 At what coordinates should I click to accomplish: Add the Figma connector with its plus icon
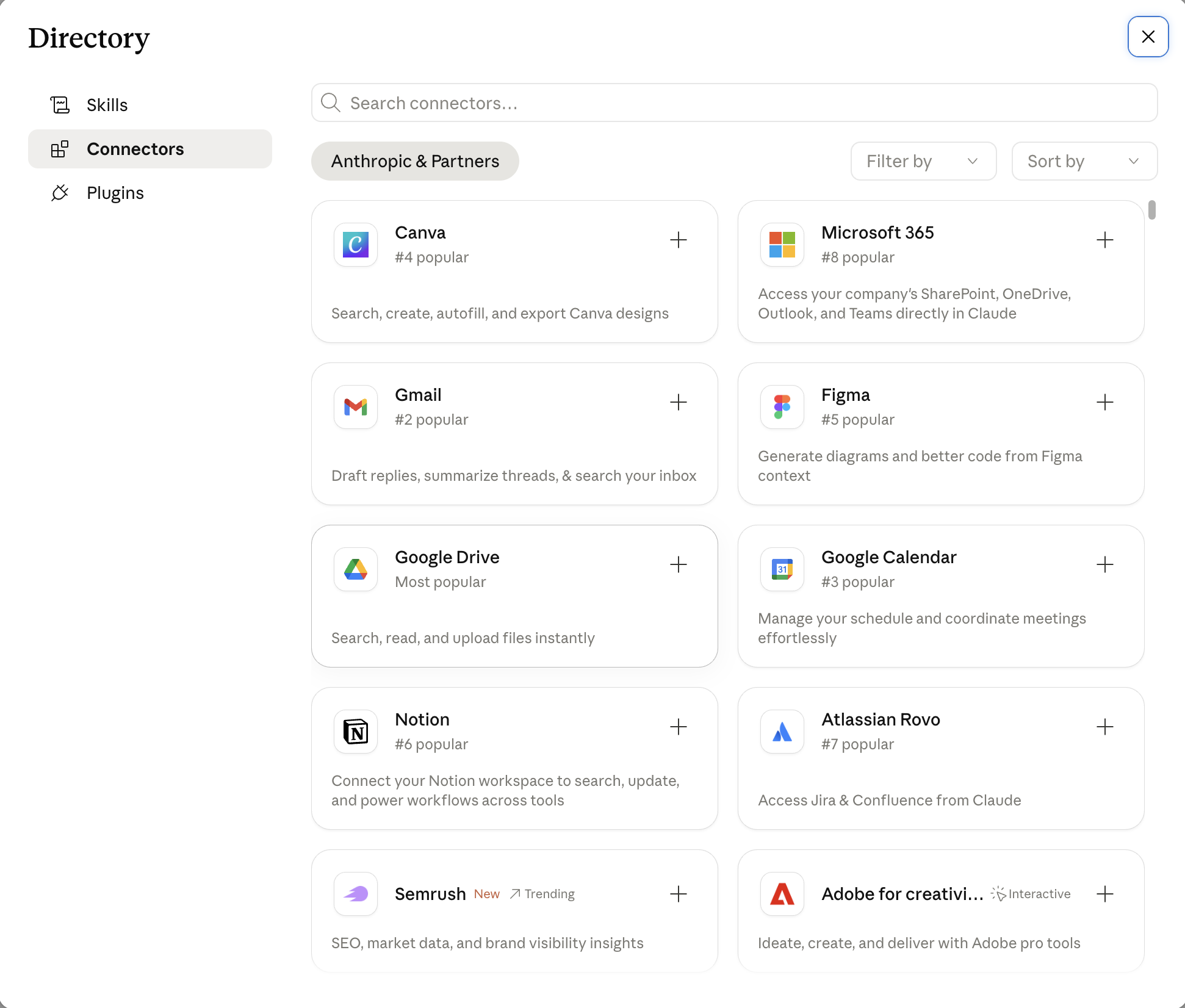pos(1104,402)
